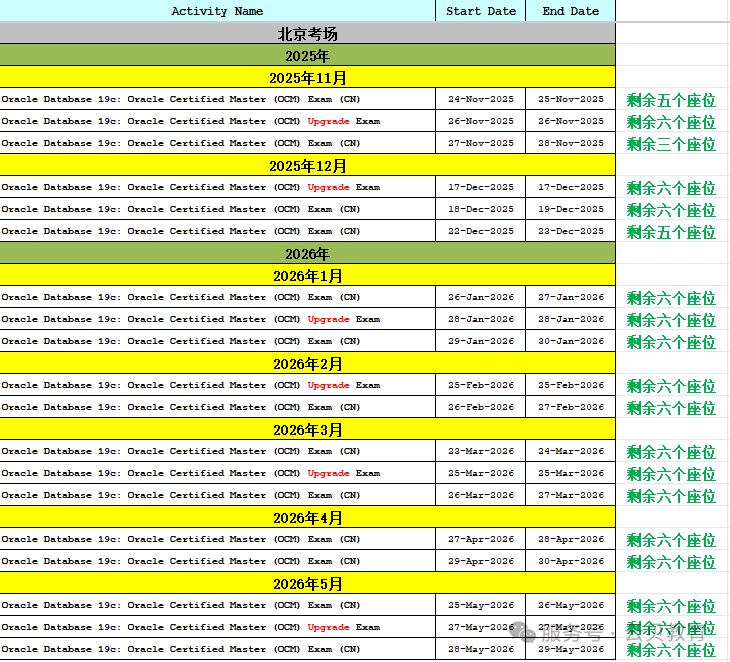The width and height of the screenshot is (730, 662).
Task: Select start date cell 26-Jan-2026
Action: click(480, 297)
